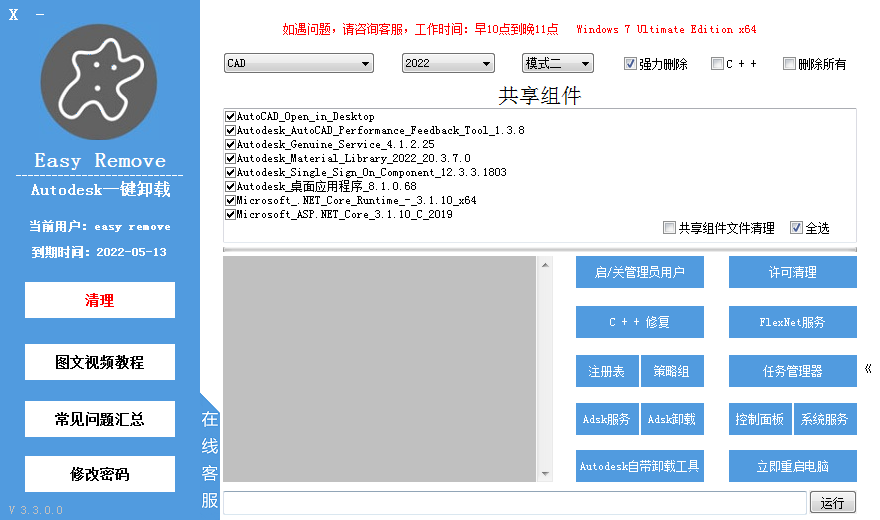
Task: Open 常见问题汇总 FAQ
Action: [100, 419]
